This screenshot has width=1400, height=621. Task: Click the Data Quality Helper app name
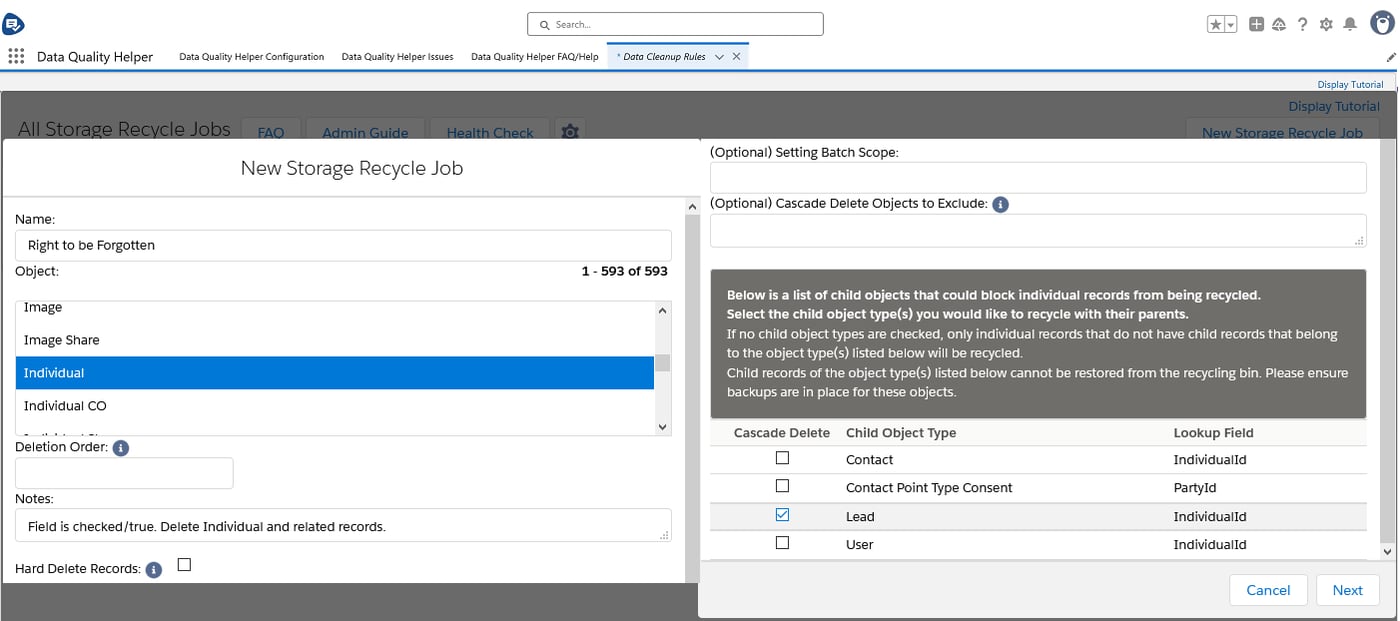point(95,57)
